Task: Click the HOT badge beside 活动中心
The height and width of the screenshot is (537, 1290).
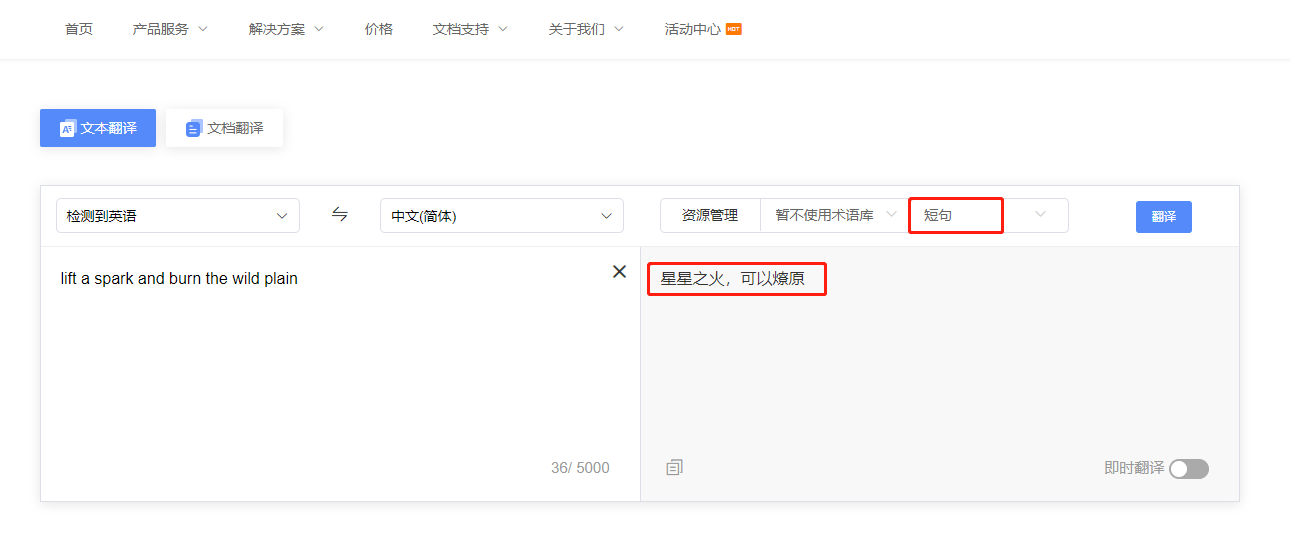Action: pyautogui.click(x=734, y=29)
